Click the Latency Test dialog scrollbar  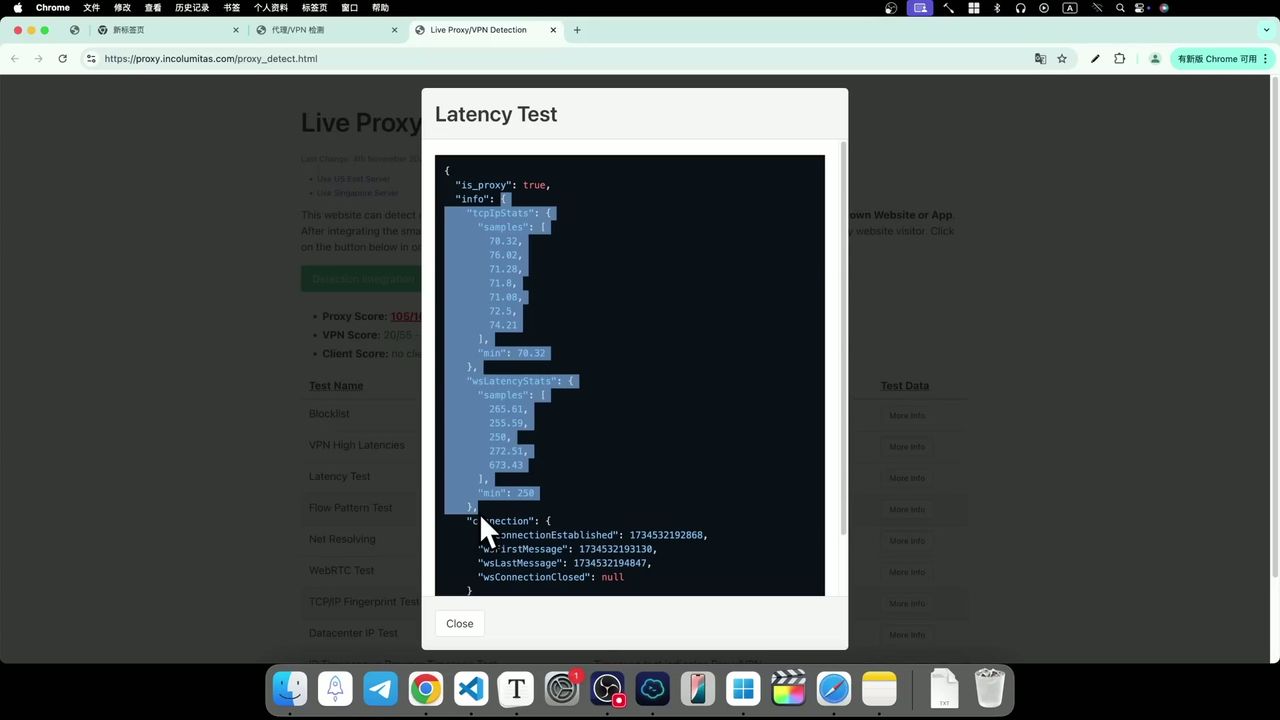pos(844,340)
